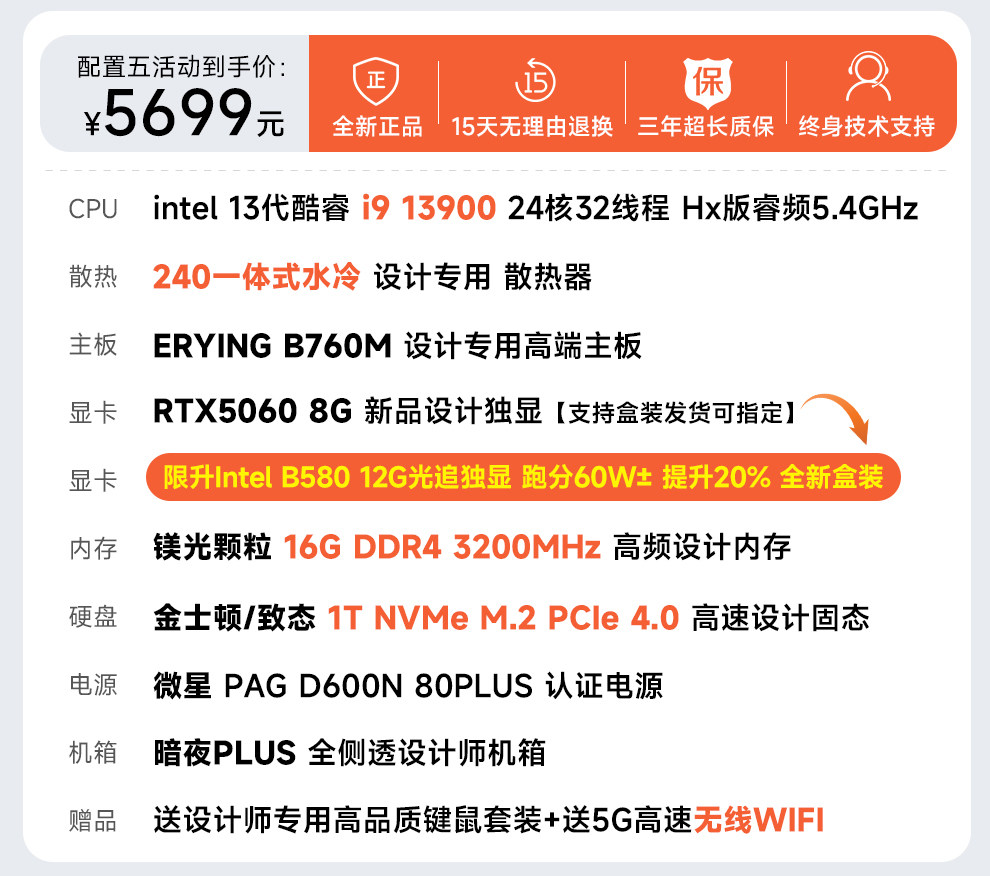Click the 微星 PAG D600N power supply row
Screen dimensions: 990x876
[x=408, y=686]
